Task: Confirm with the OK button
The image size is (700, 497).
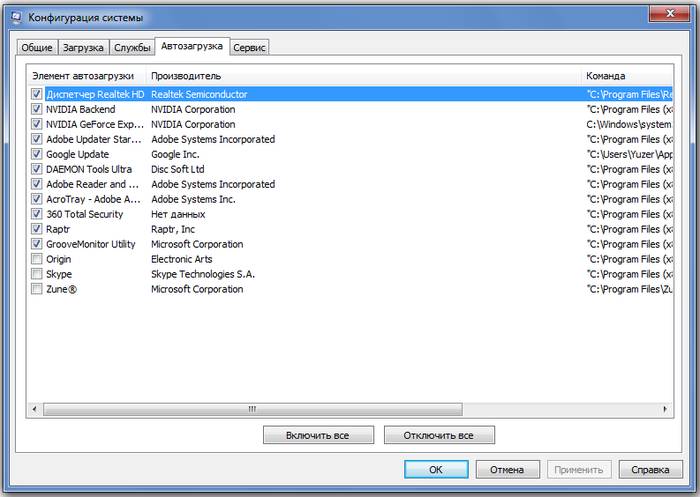Action: coord(435,469)
